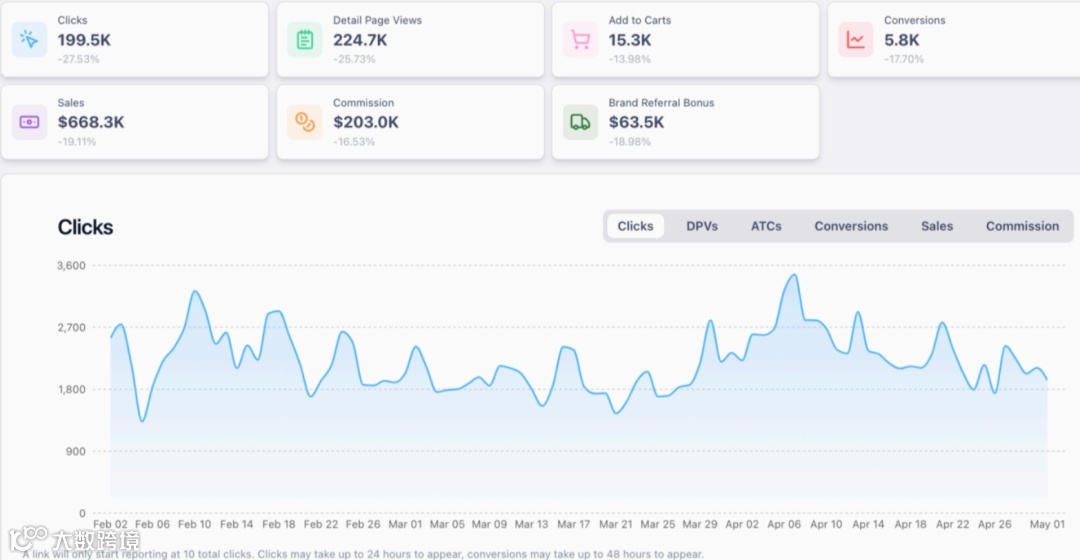Click the -18.98% change text
Image resolution: width=1080 pixels, height=560 pixels.
[x=630, y=142]
